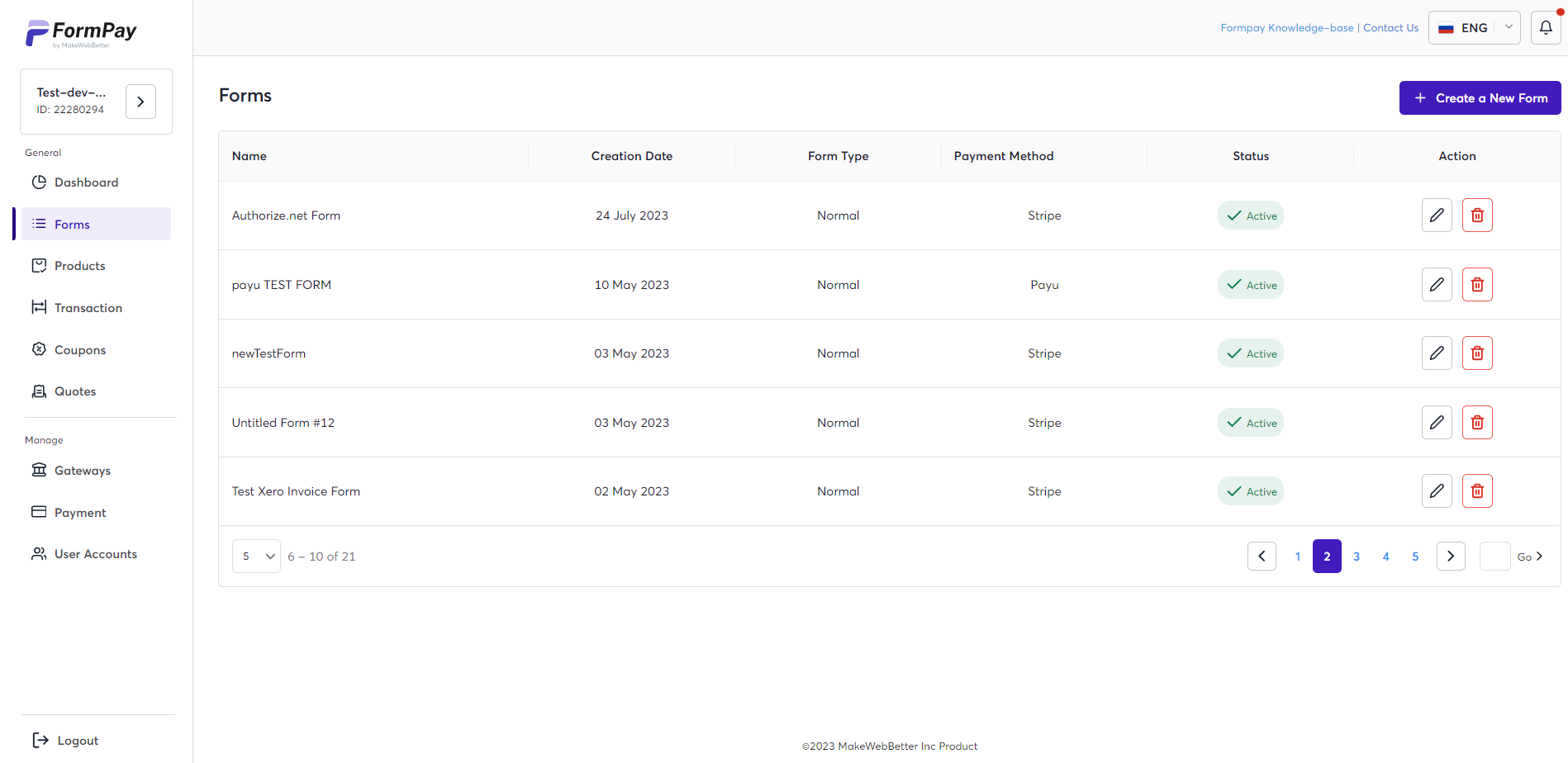This screenshot has width=1568, height=763.
Task: Delete newTestForm with the trash icon
Action: (x=1477, y=353)
